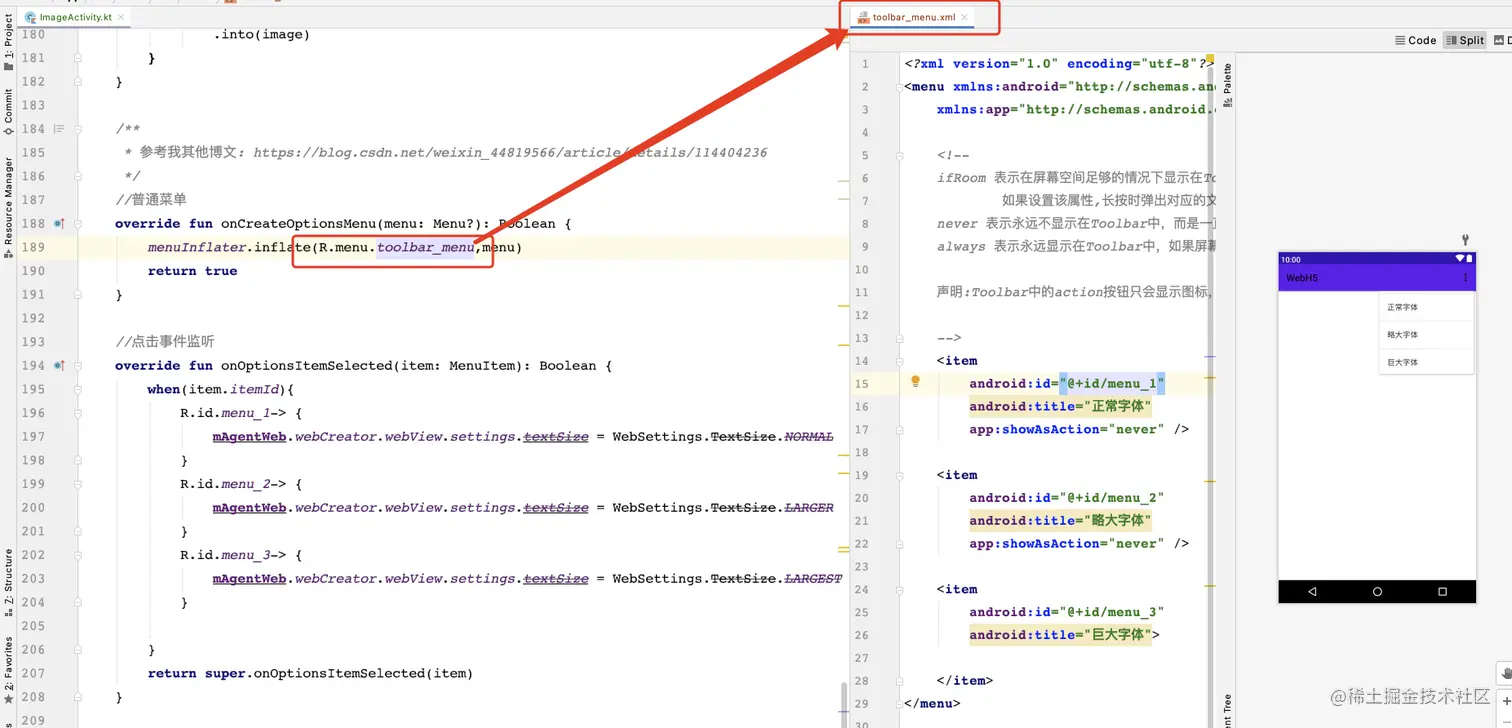
Task: Click android:title="巨大字体" on line 26
Action: pyautogui.click(x=1061, y=635)
